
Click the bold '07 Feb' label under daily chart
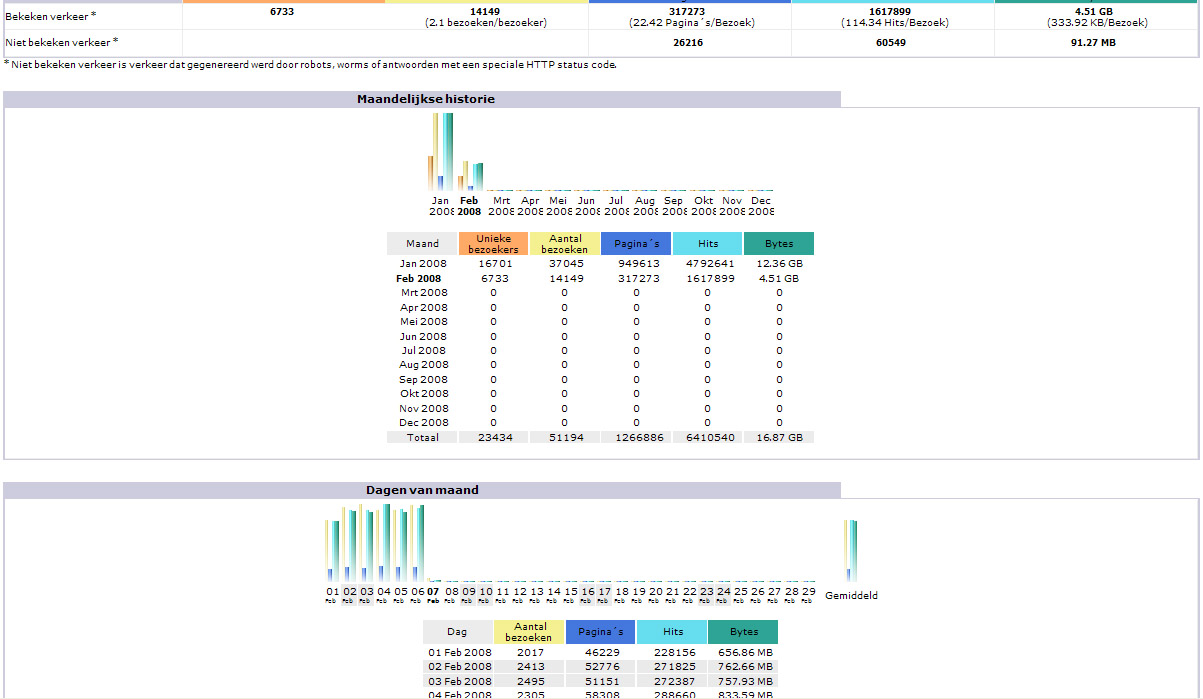pos(434,595)
